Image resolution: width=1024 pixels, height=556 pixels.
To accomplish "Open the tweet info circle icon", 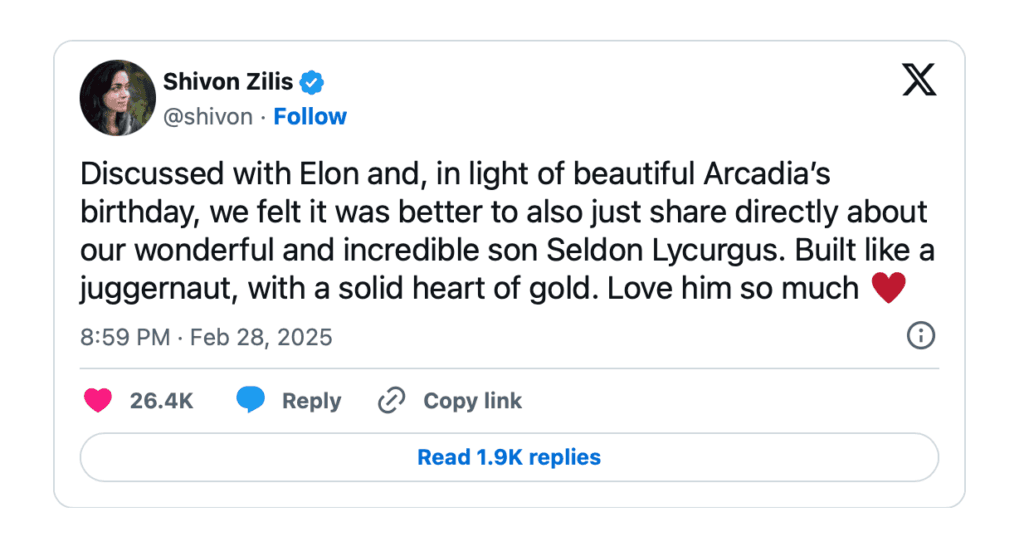I will pos(921,336).
